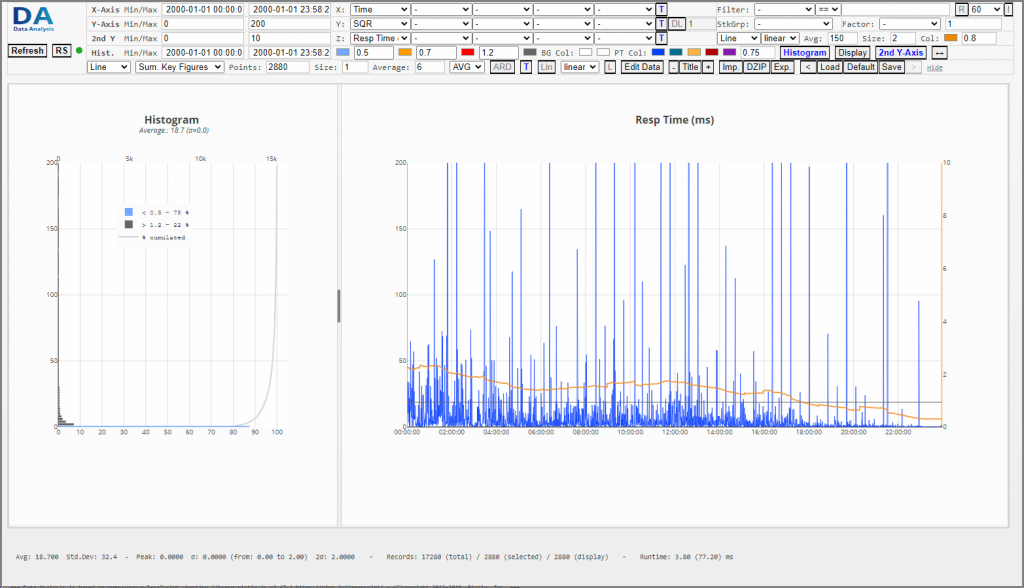Toggle the 2nd Y-Axis button
Viewport: 1024px width, 588px height.
click(901, 52)
